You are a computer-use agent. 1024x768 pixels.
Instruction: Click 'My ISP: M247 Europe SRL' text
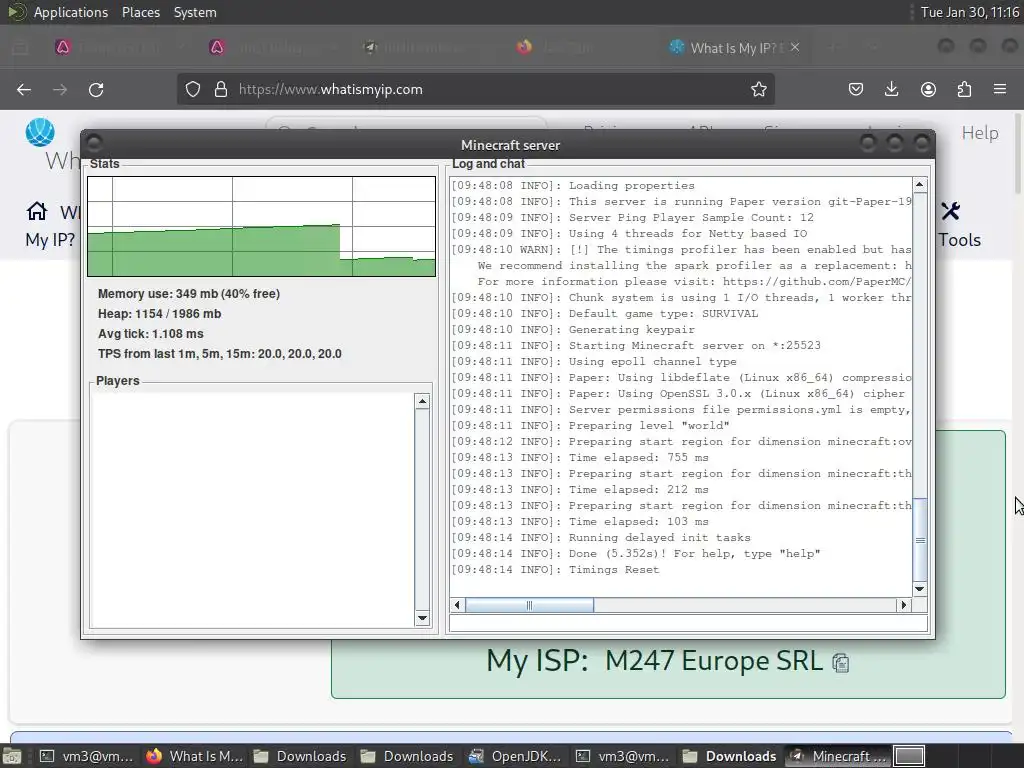pyautogui.click(x=654, y=661)
